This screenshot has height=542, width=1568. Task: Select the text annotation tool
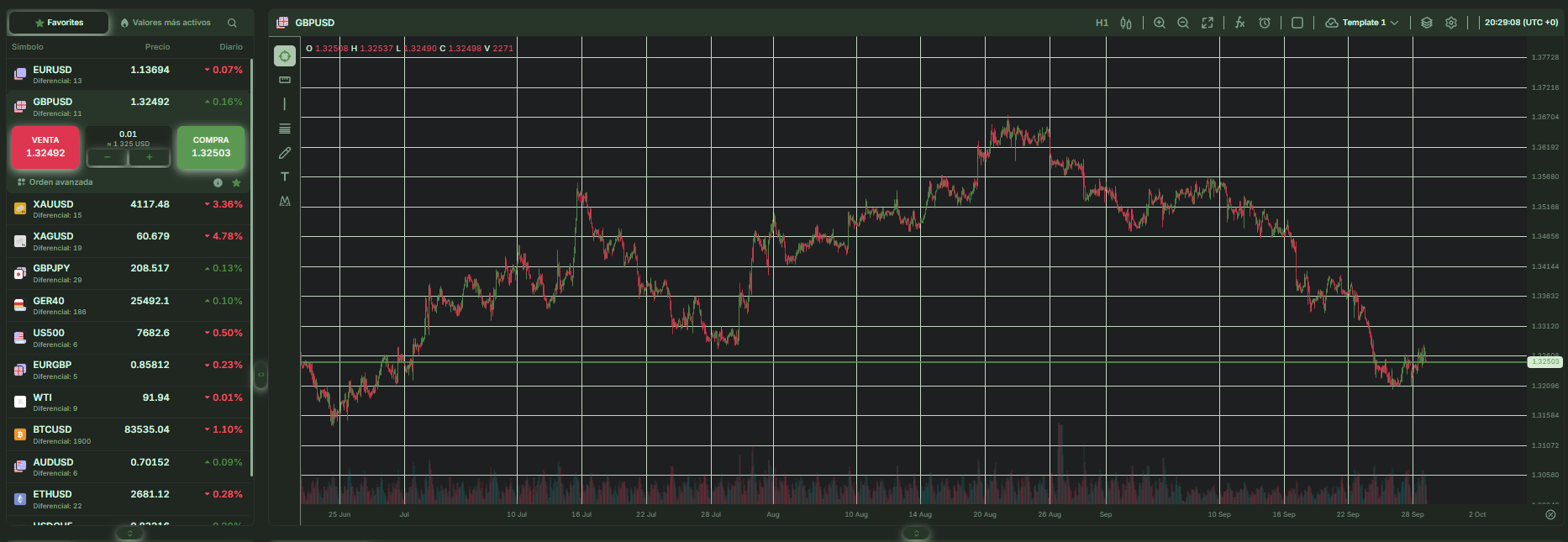(285, 176)
